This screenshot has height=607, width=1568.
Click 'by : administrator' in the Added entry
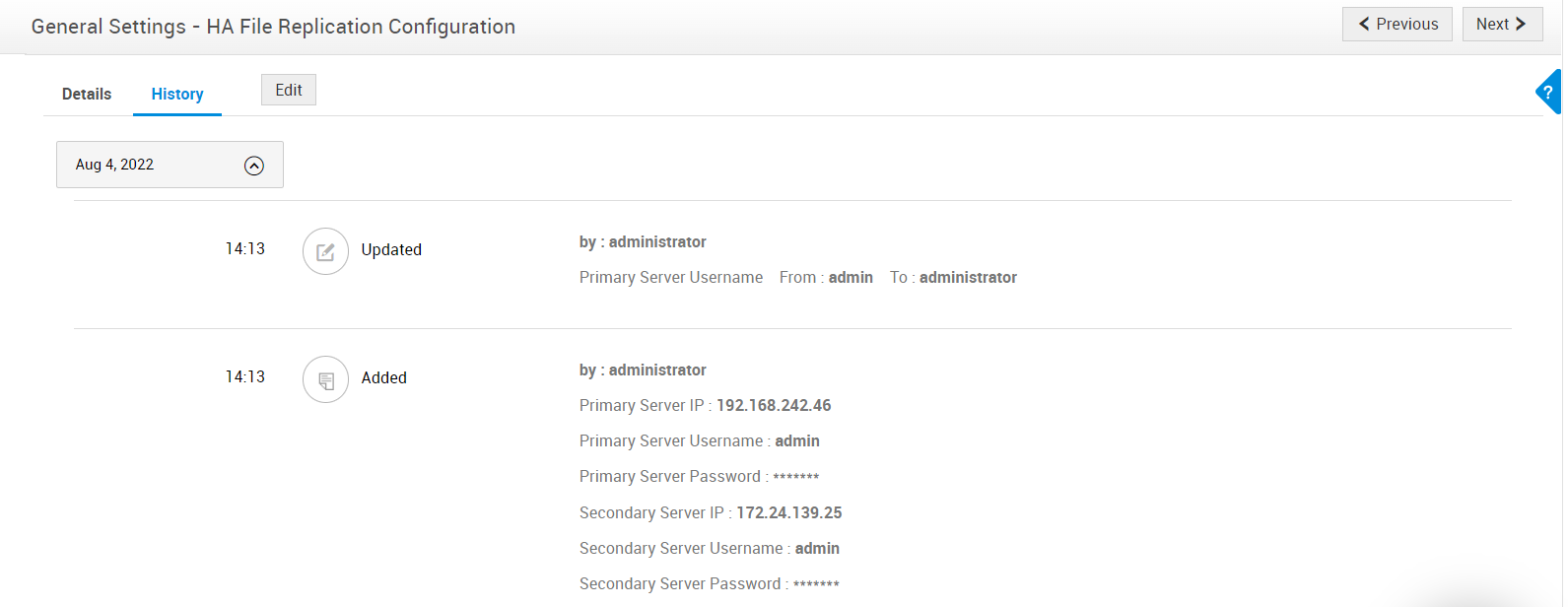point(643,370)
